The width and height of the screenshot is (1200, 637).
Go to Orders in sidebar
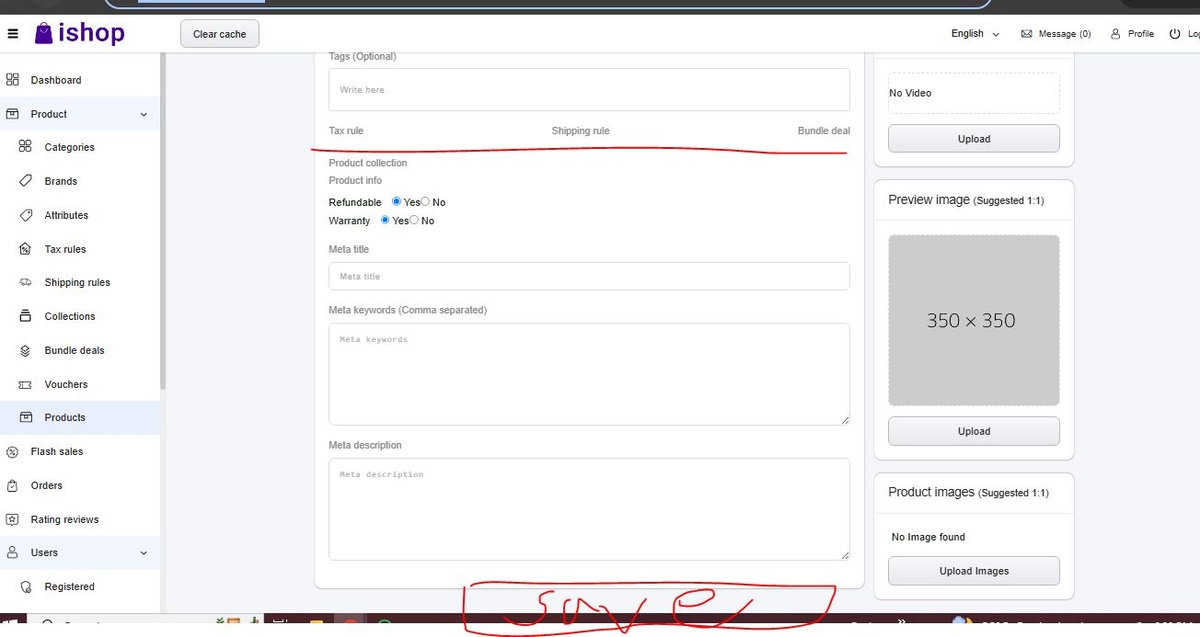point(47,486)
